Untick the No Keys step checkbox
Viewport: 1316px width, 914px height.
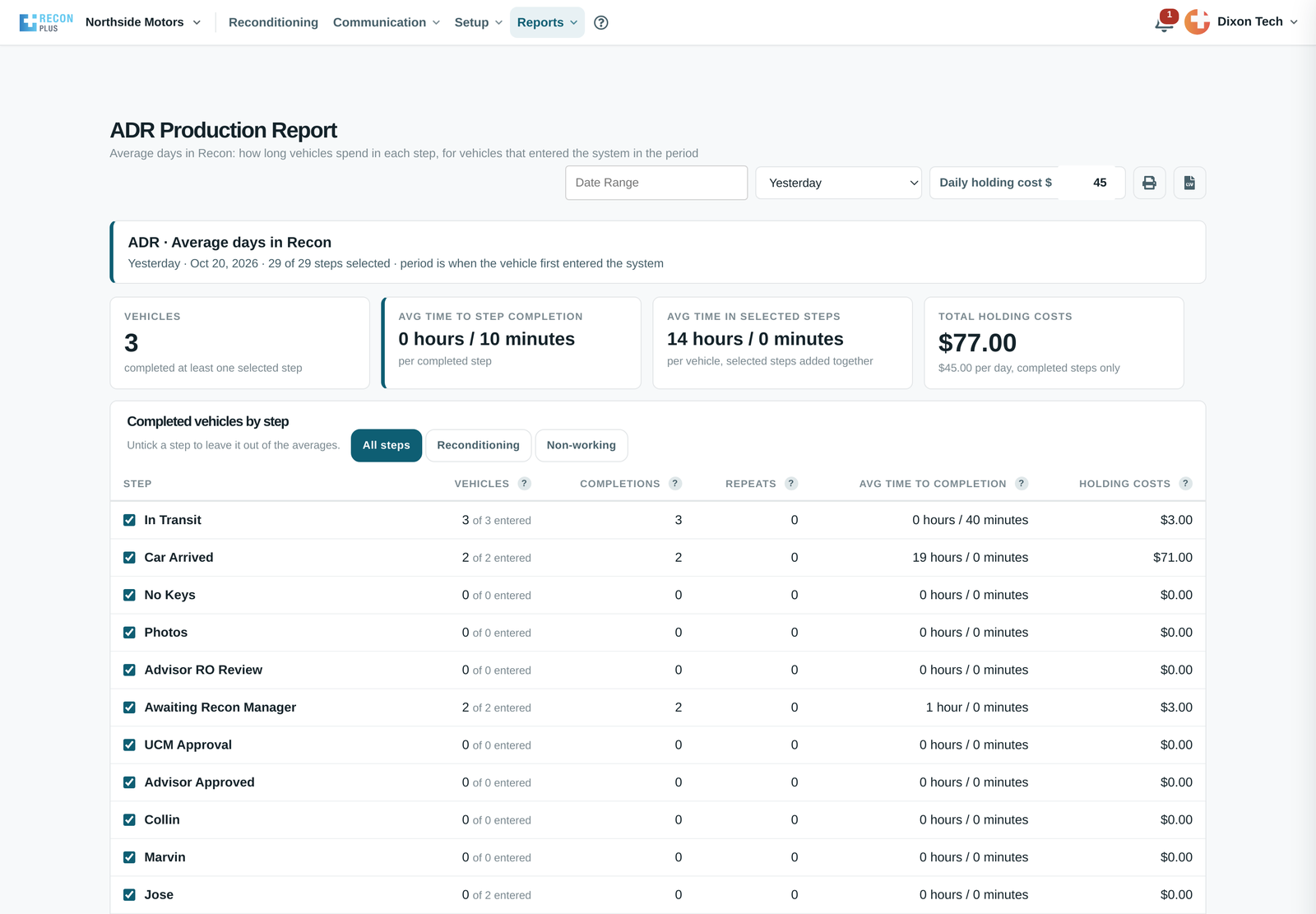(129, 595)
